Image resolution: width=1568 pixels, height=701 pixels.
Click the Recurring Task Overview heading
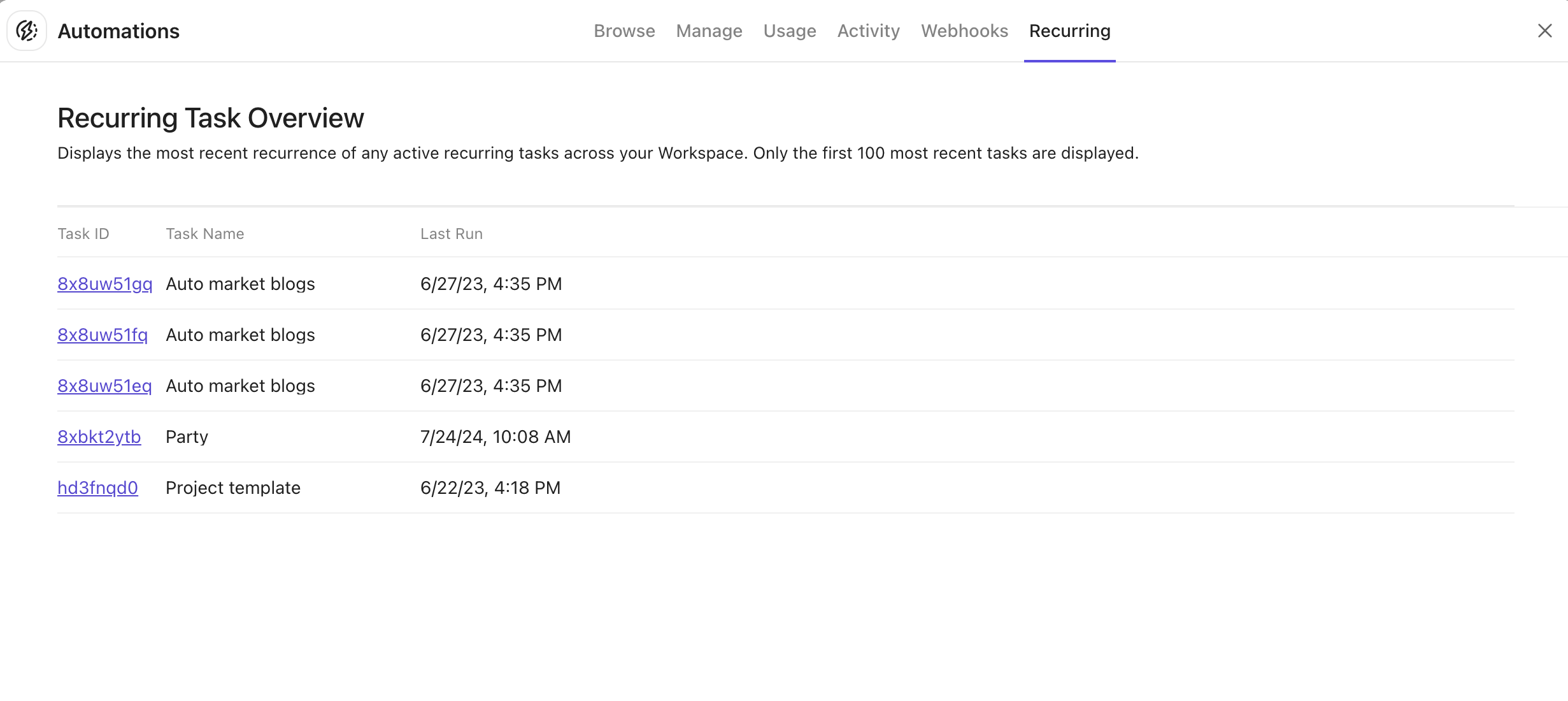coord(211,117)
